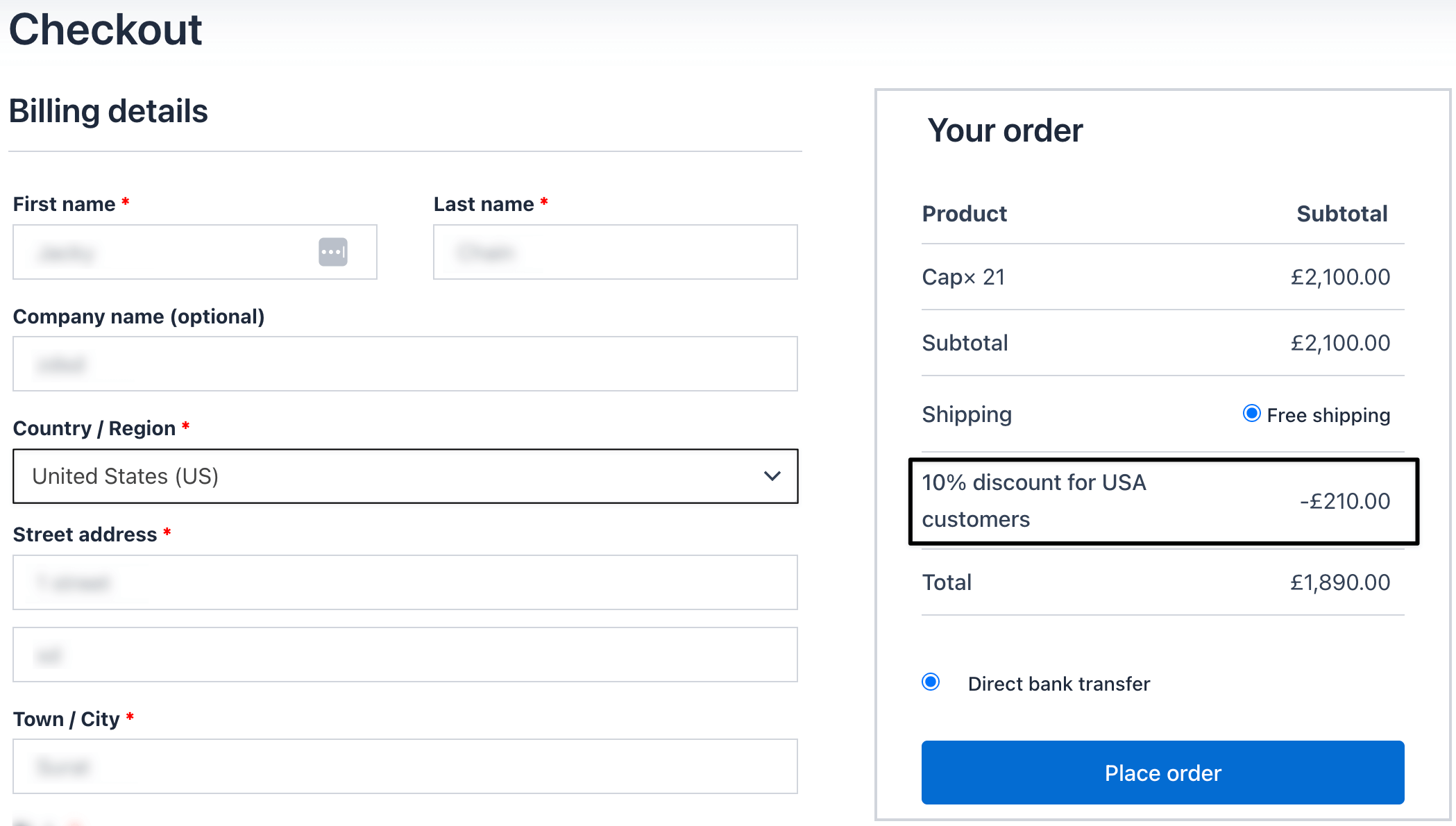
Task: Click into the Last name field
Action: pyautogui.click(x=615, y=252)
